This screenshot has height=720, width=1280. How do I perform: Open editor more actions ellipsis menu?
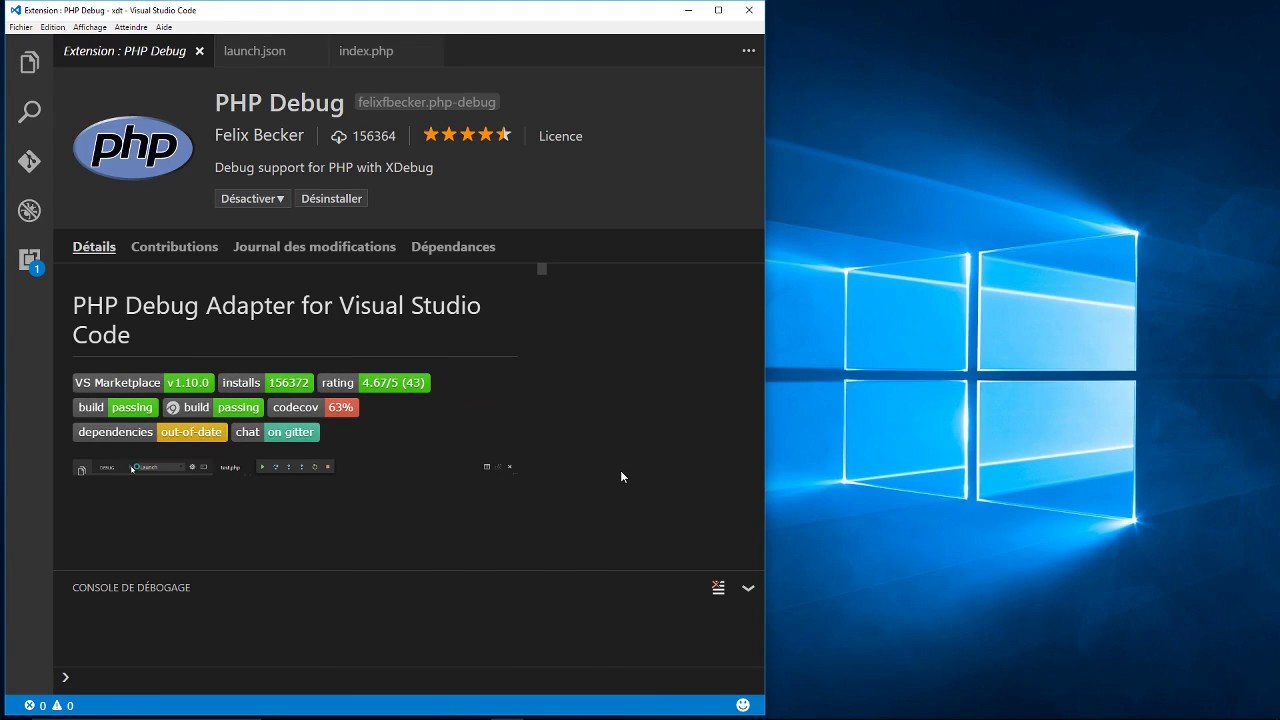(x=748, y=51)
